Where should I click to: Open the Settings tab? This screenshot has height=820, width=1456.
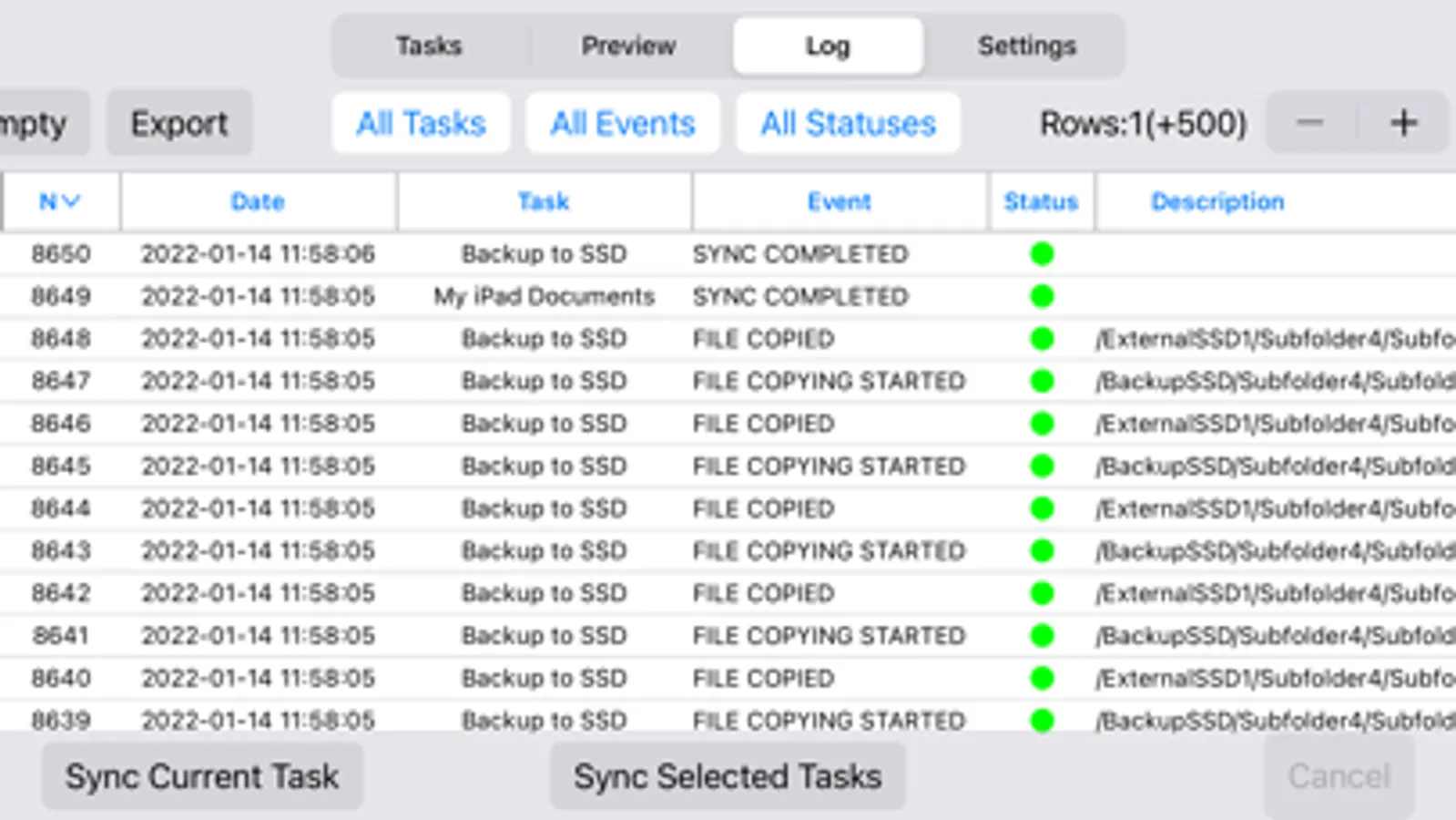click(x=1026, y=46)
